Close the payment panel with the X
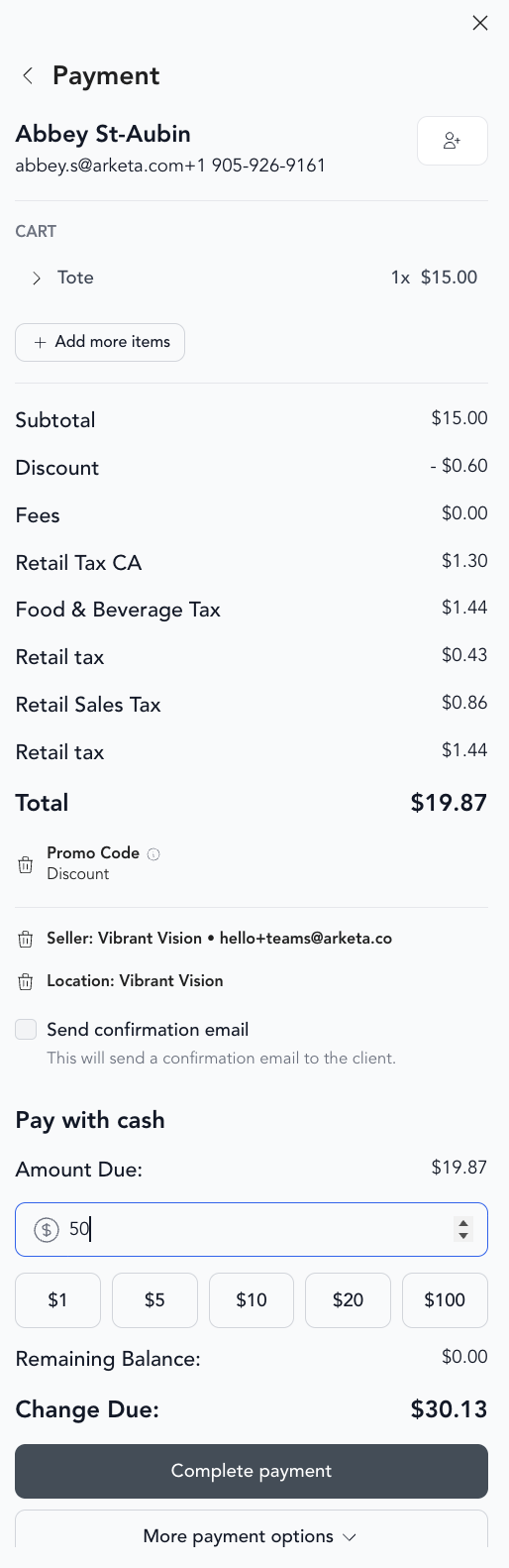The height and width of the screenshot is (1568, 509). [480, 23]
